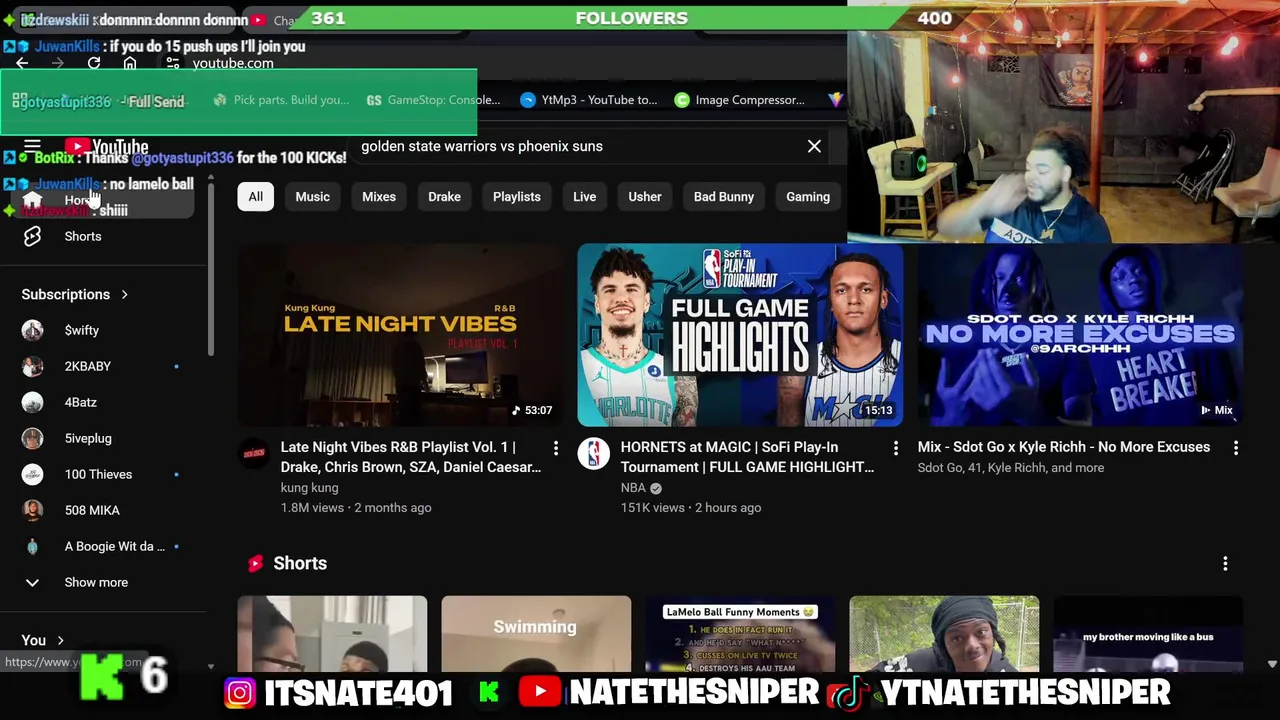Open Shorts shelf more options
This screenshot has height=720, width=1280.
click(x=1225, y=564)
